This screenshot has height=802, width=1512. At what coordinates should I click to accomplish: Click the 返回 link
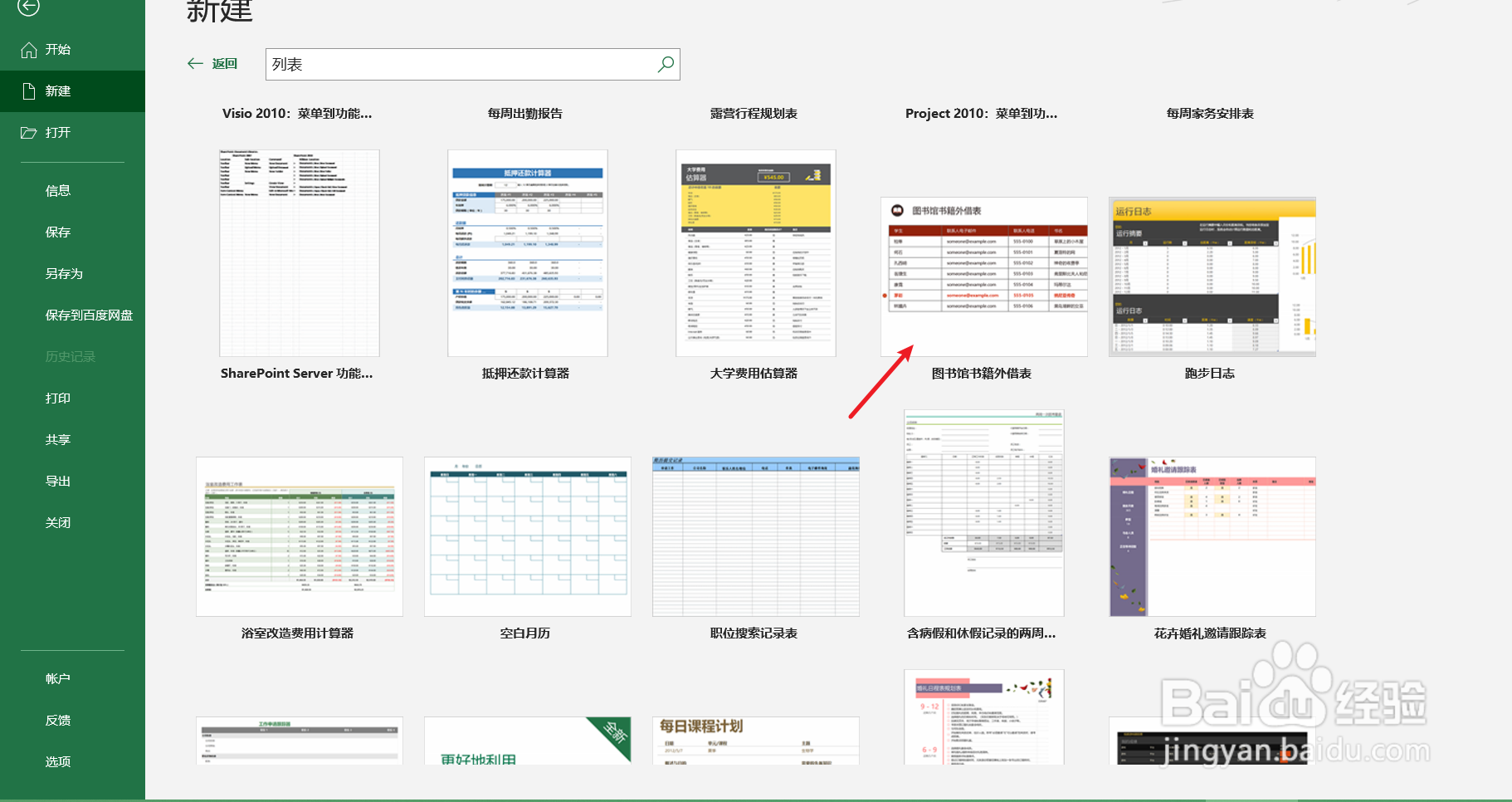point(224,64)
